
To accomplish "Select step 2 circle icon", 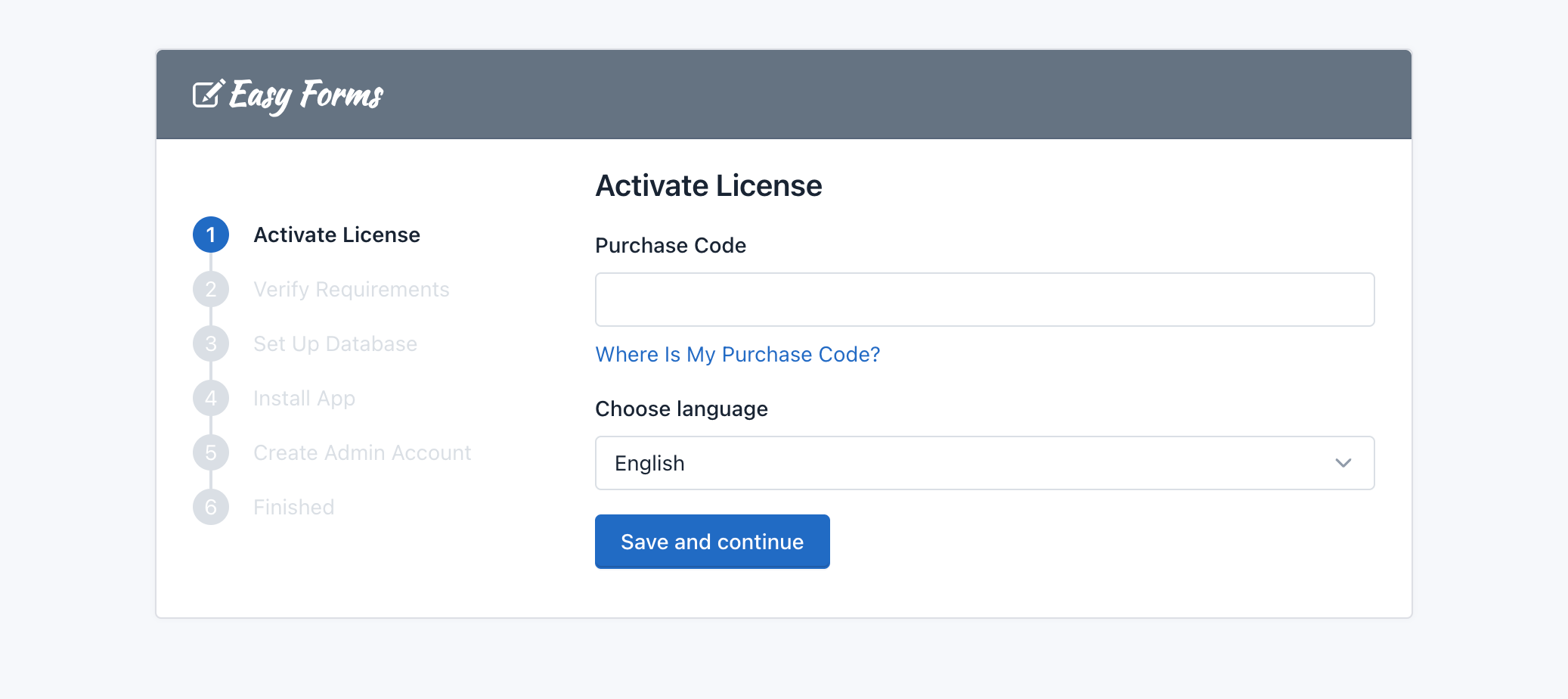I will coord(211,289).
